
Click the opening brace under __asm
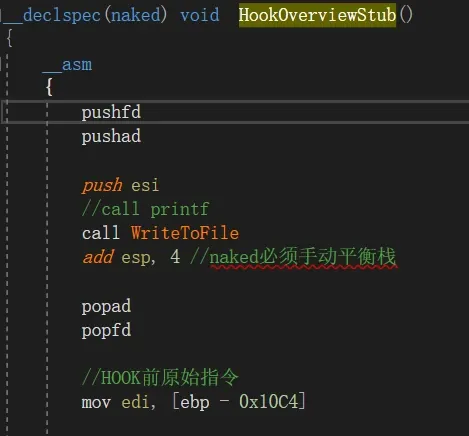49,87
